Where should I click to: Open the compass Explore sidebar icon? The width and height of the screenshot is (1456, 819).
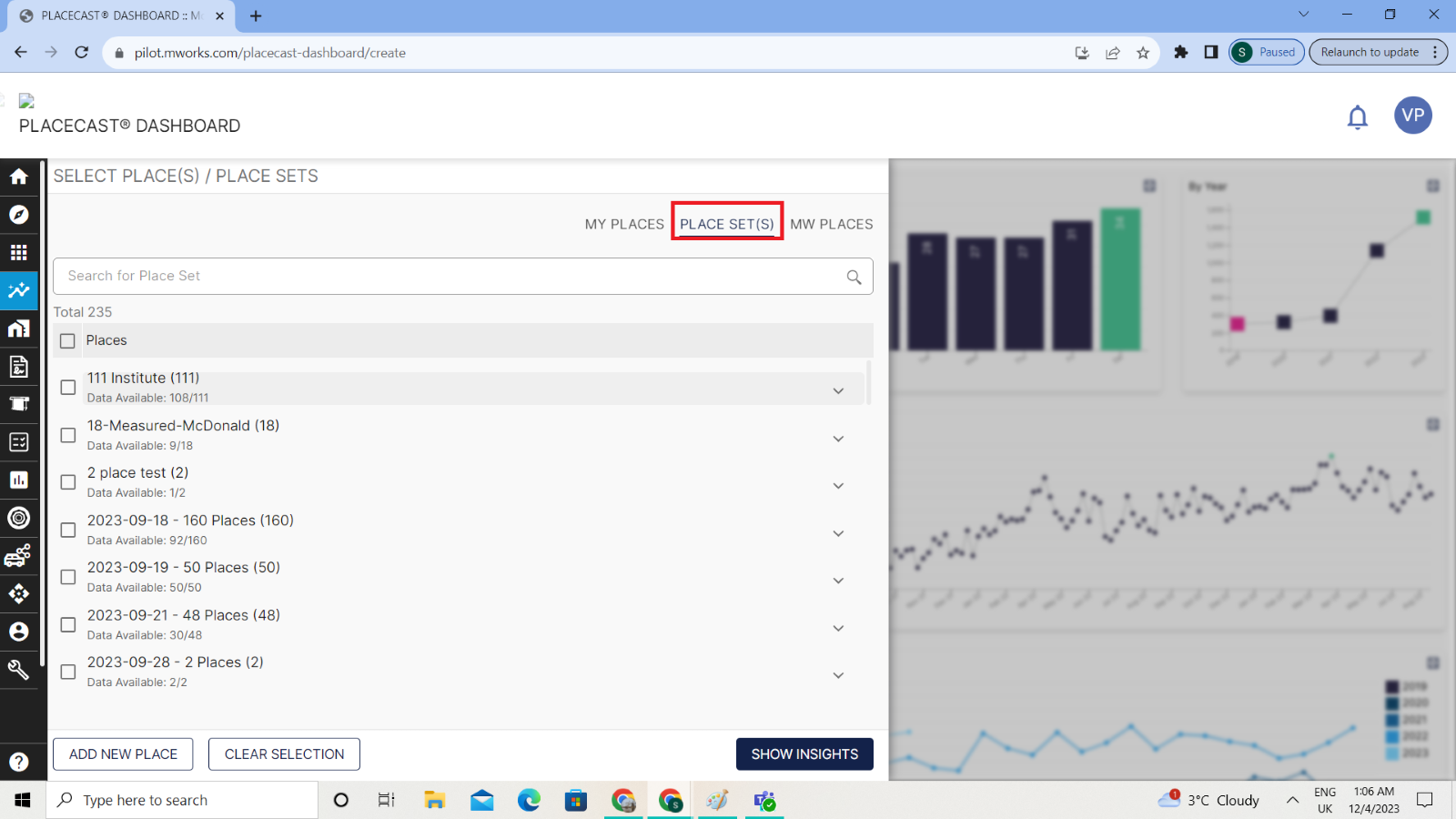point(19,215)
